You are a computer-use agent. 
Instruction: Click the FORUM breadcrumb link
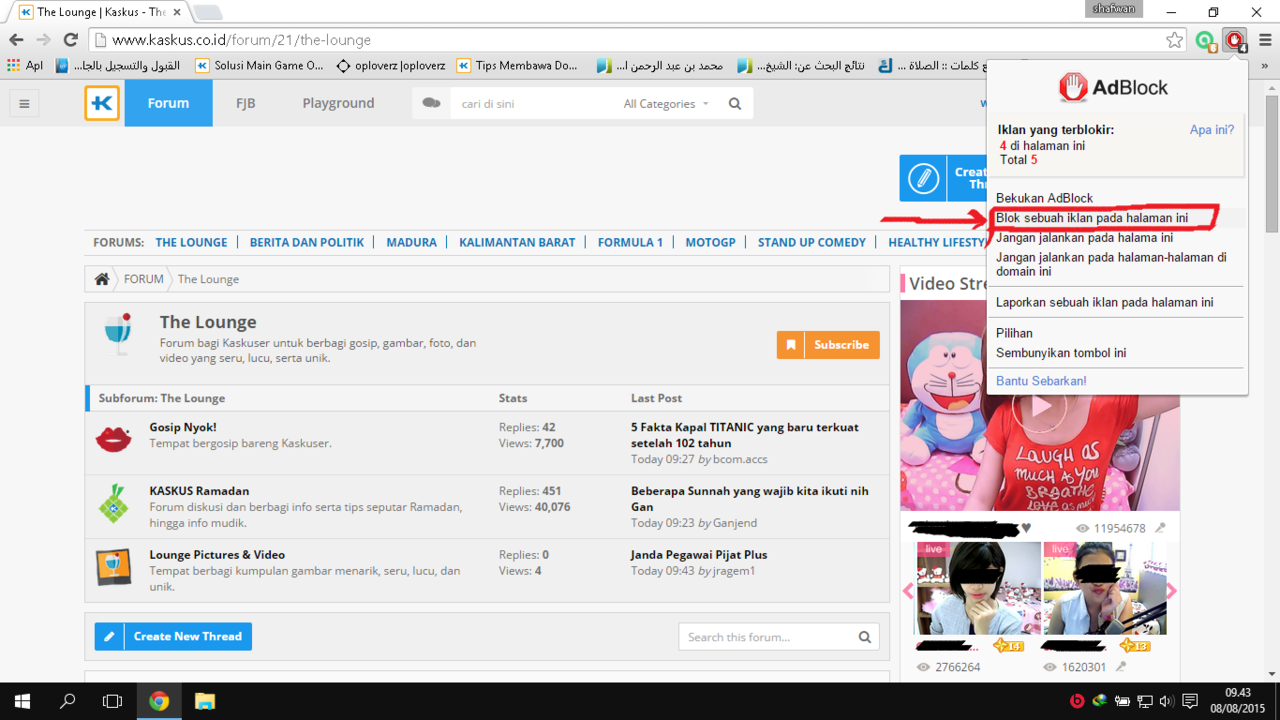click(x=143, y=279)
